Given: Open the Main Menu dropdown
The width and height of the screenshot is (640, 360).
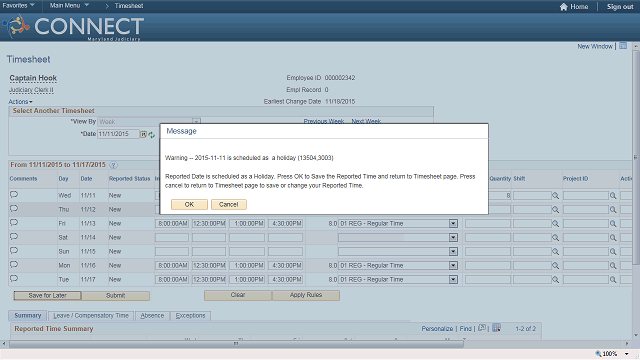Looking at the screenshot, I should 69,6.
